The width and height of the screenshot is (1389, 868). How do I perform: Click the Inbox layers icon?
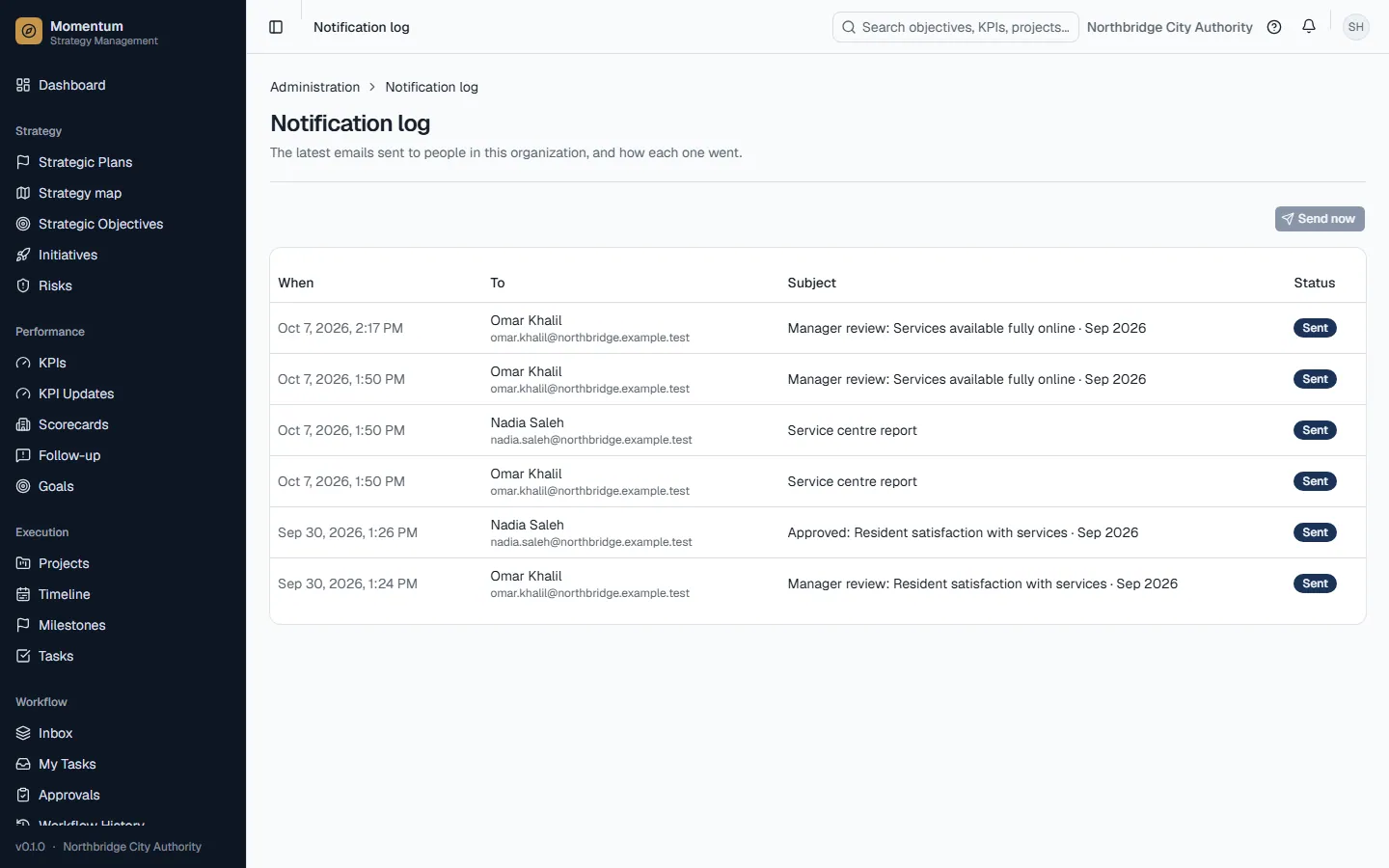pyautogui.click(x=23, y=733)
